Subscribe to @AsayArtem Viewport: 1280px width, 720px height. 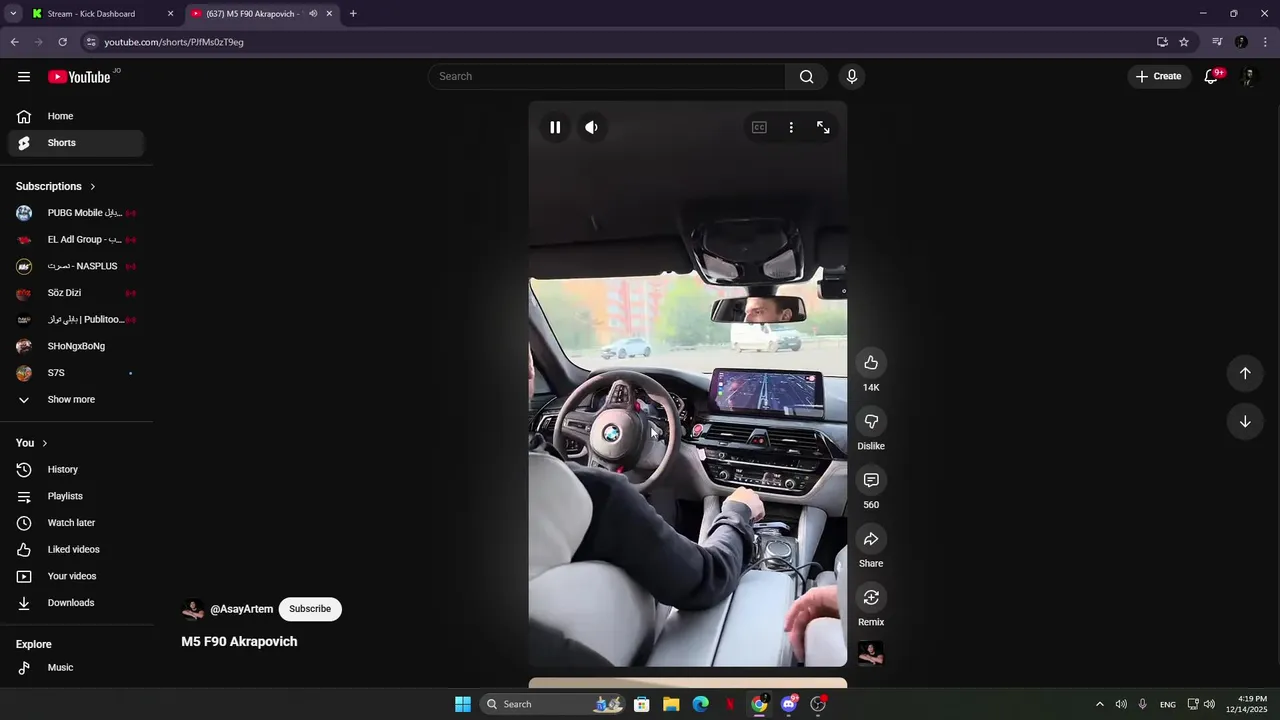tap(310, 609)
